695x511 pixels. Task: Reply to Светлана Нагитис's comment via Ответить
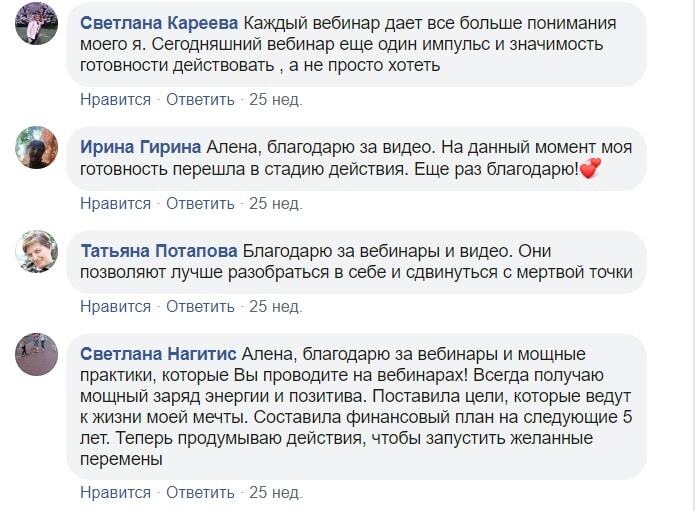200,492
